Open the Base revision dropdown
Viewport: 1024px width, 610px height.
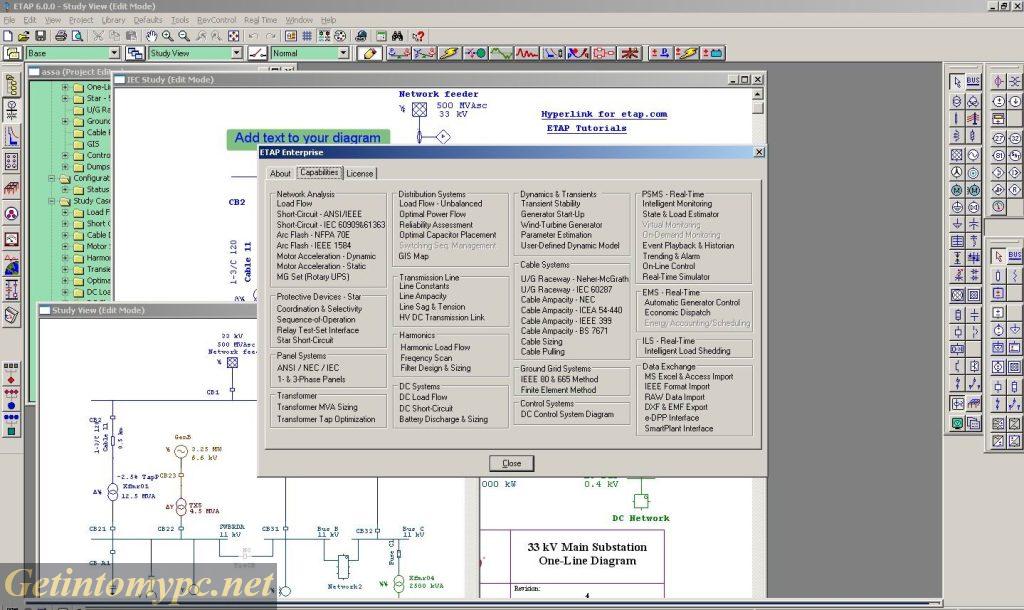click(113, 53)
